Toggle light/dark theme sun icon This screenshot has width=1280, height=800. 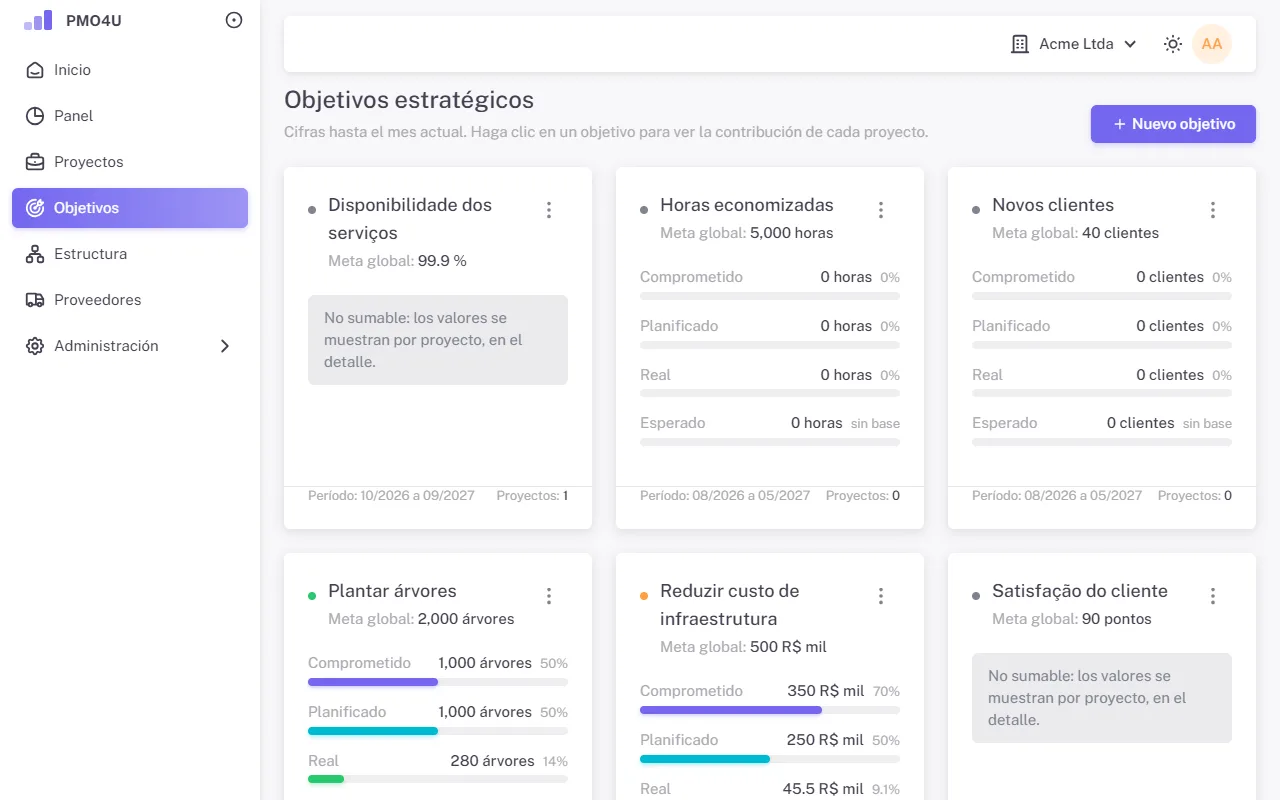pos(1173,44)
